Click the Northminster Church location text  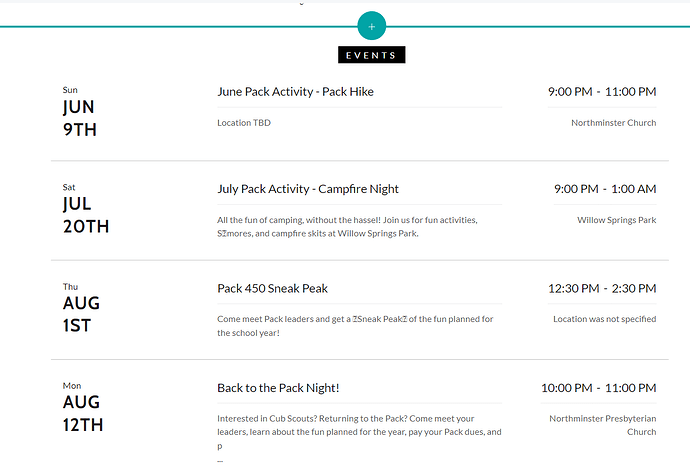coord(613,123)
